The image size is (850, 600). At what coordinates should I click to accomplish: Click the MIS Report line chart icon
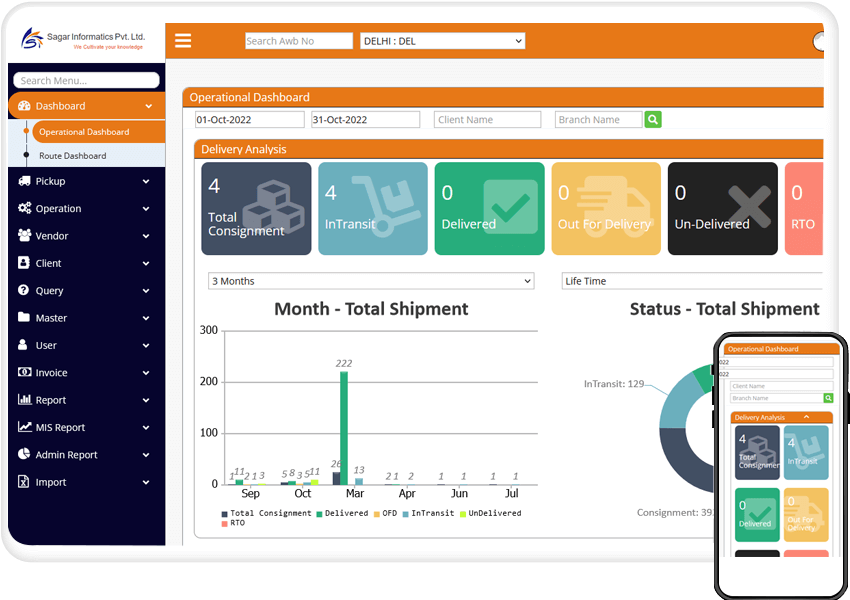point(24,427)
